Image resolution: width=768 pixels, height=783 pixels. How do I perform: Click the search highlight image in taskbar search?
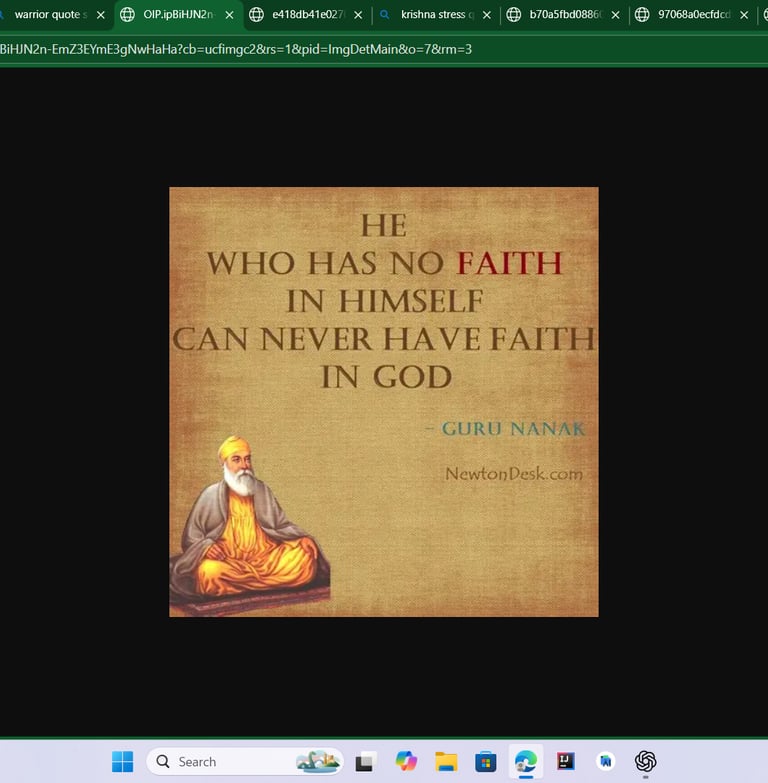[318, 762]
